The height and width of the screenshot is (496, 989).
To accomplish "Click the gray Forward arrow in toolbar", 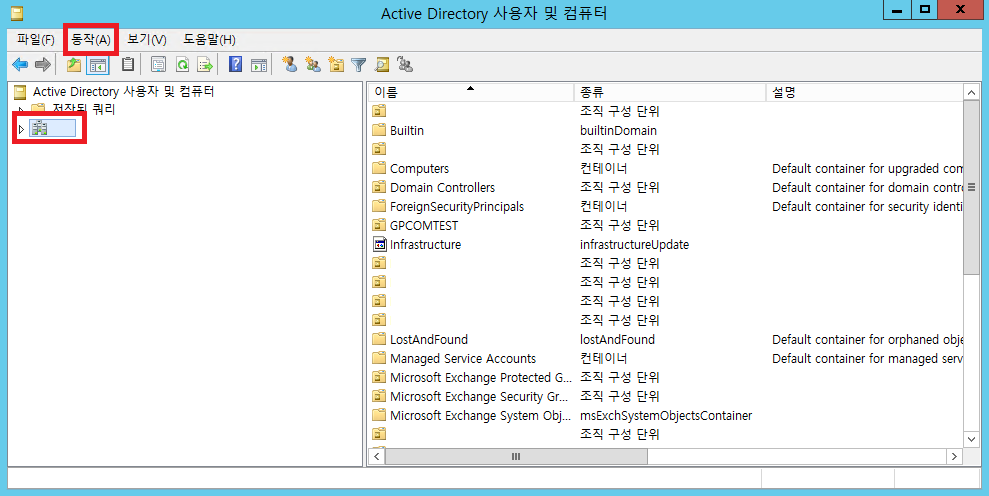I will pyautogui.click(x=42, y=64).
